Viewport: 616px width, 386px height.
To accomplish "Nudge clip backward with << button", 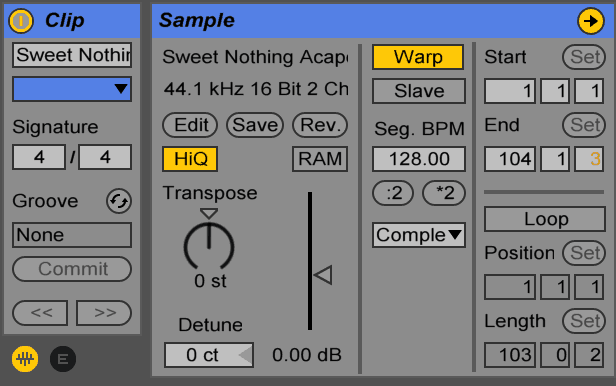I will [x=40, y=313].
